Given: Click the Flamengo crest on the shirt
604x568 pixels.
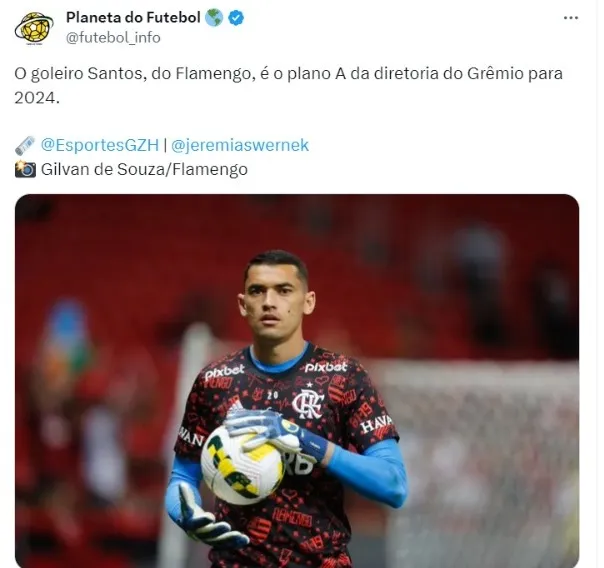Looking at the screenshot, I should click(308, 402).
